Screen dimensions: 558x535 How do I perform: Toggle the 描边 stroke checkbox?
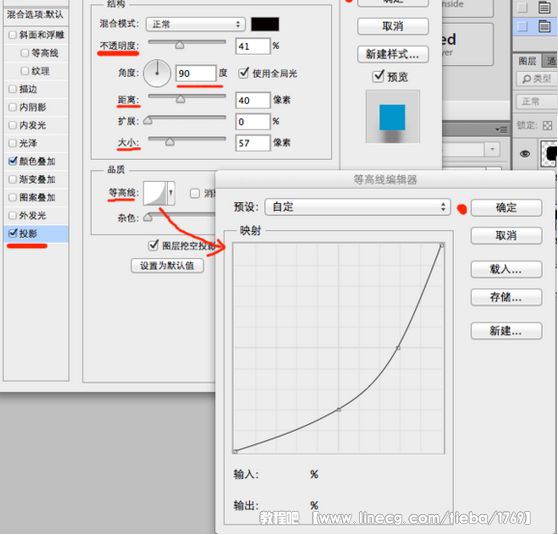(x=12, y=89)
